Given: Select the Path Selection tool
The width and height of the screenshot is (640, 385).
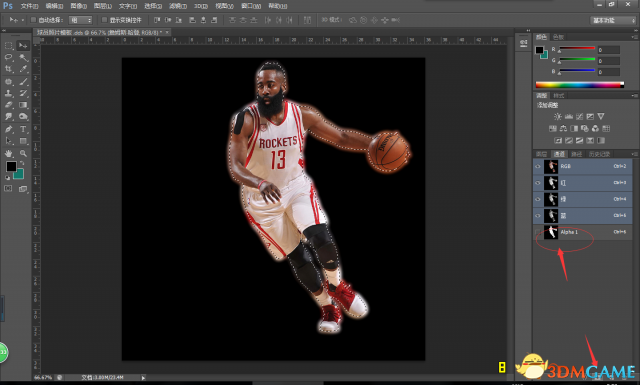Looking at the screenshot, I should click(x=9, y=141).
